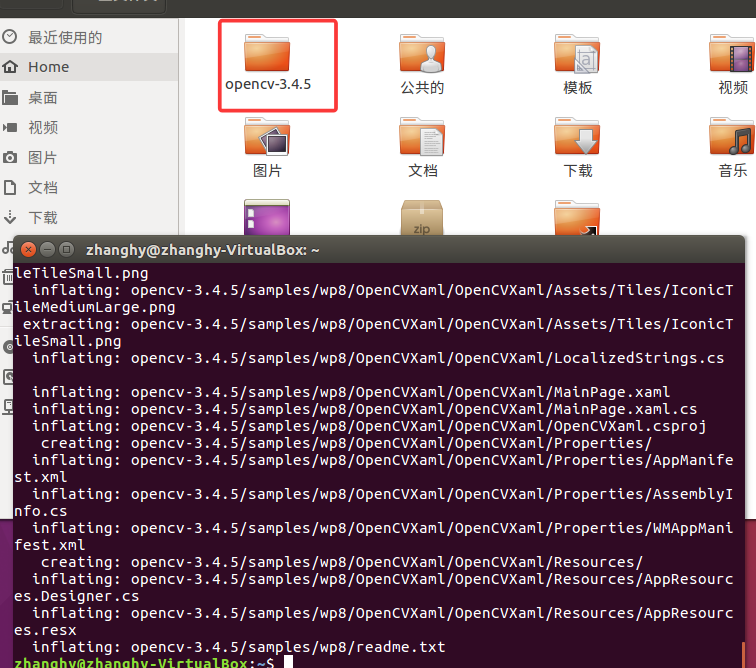The height and width of the screenshot is (668, 756).
Task: Click the creating line ending Properties/
Action: coord(346,443)
